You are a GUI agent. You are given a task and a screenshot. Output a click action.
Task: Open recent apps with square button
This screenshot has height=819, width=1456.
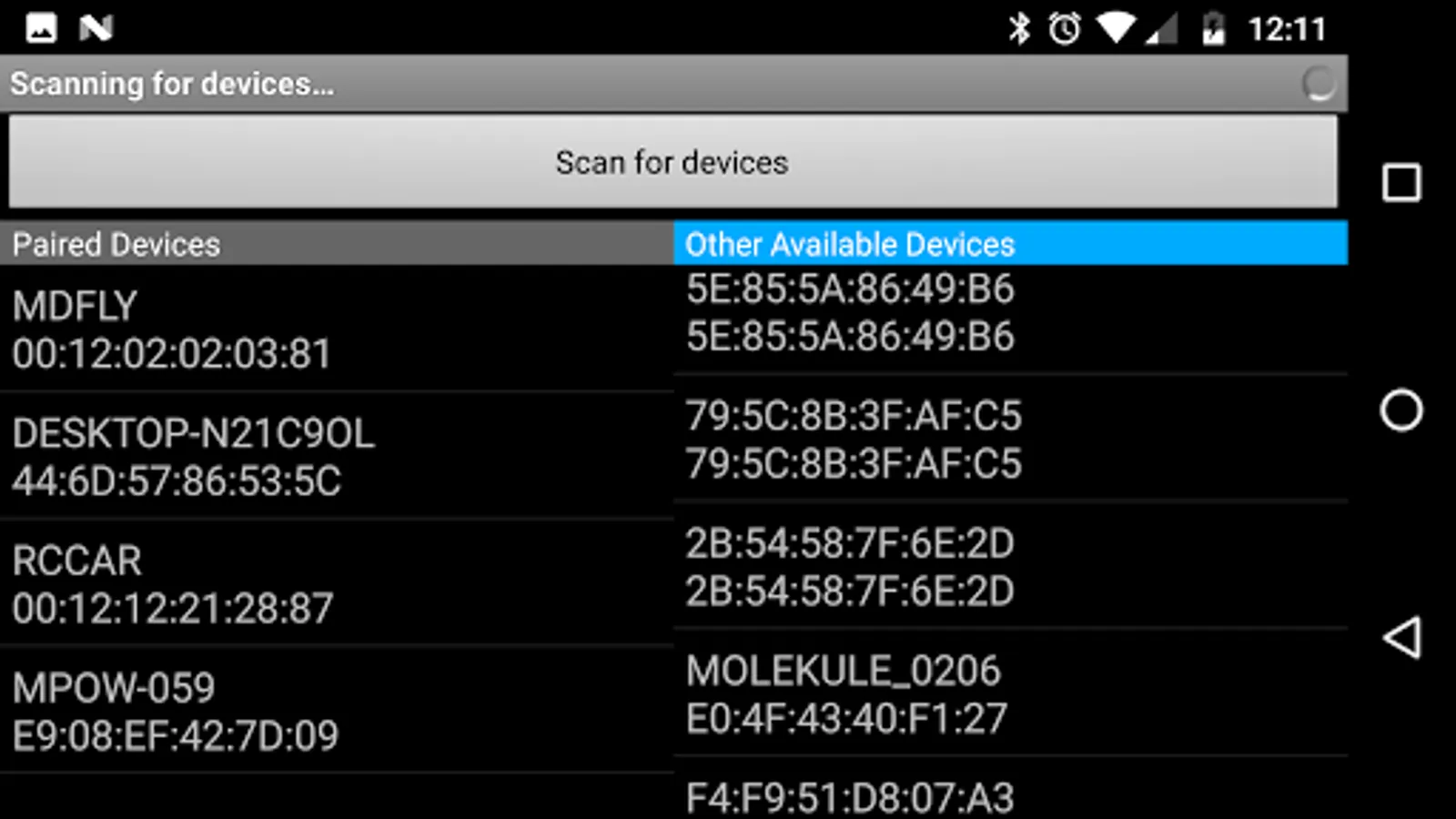coord(1401,183)
